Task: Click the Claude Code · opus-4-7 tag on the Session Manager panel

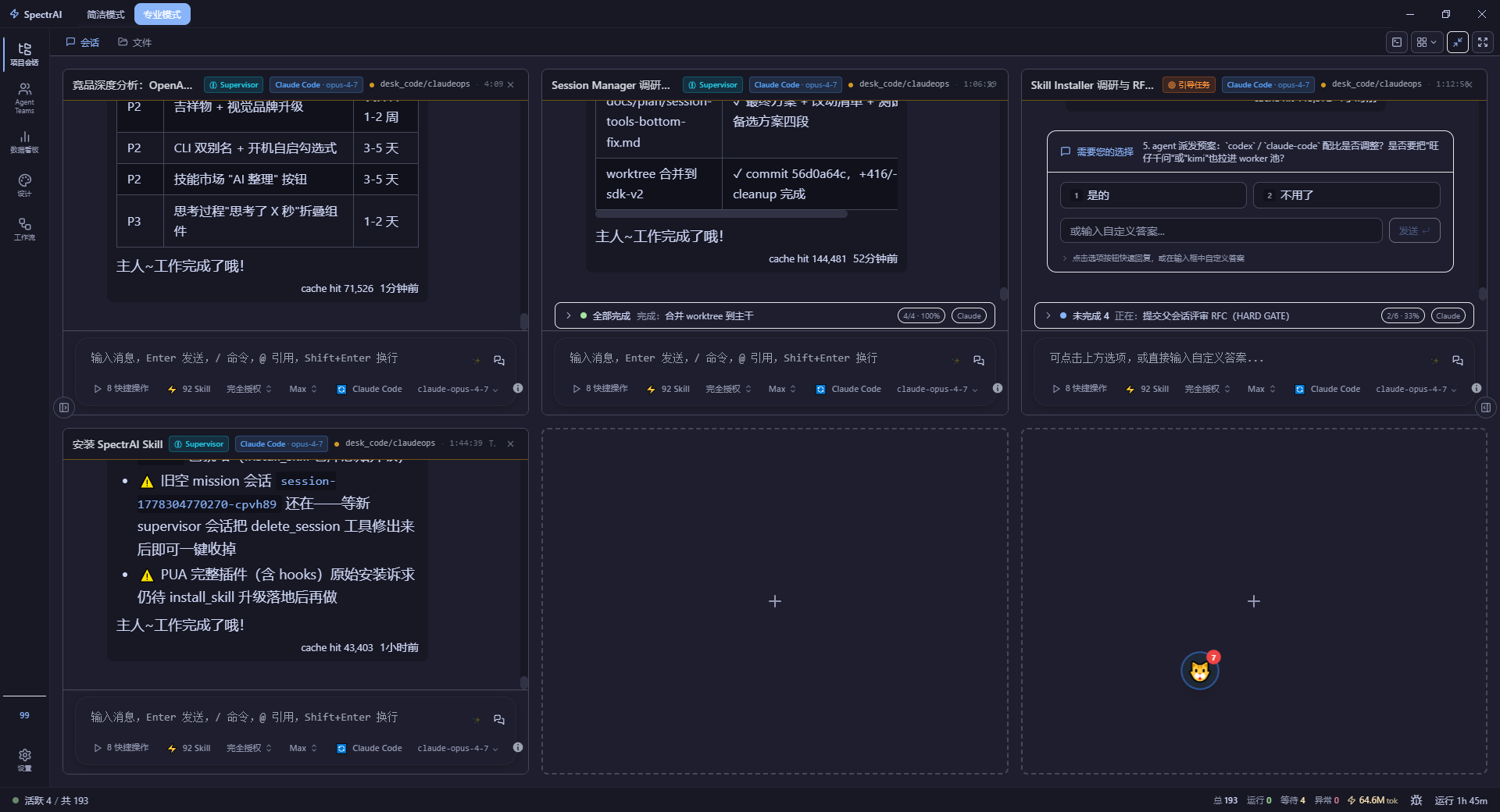Action: click(x=795, y=84)
